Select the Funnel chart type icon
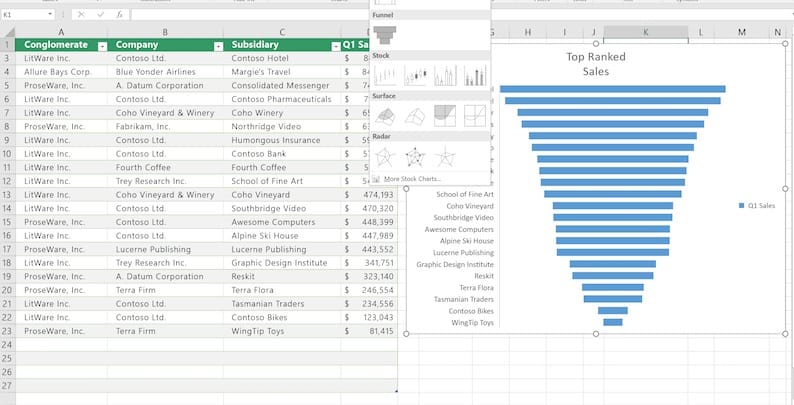This screenshot has width=794, height=405. tap(385, 35)
